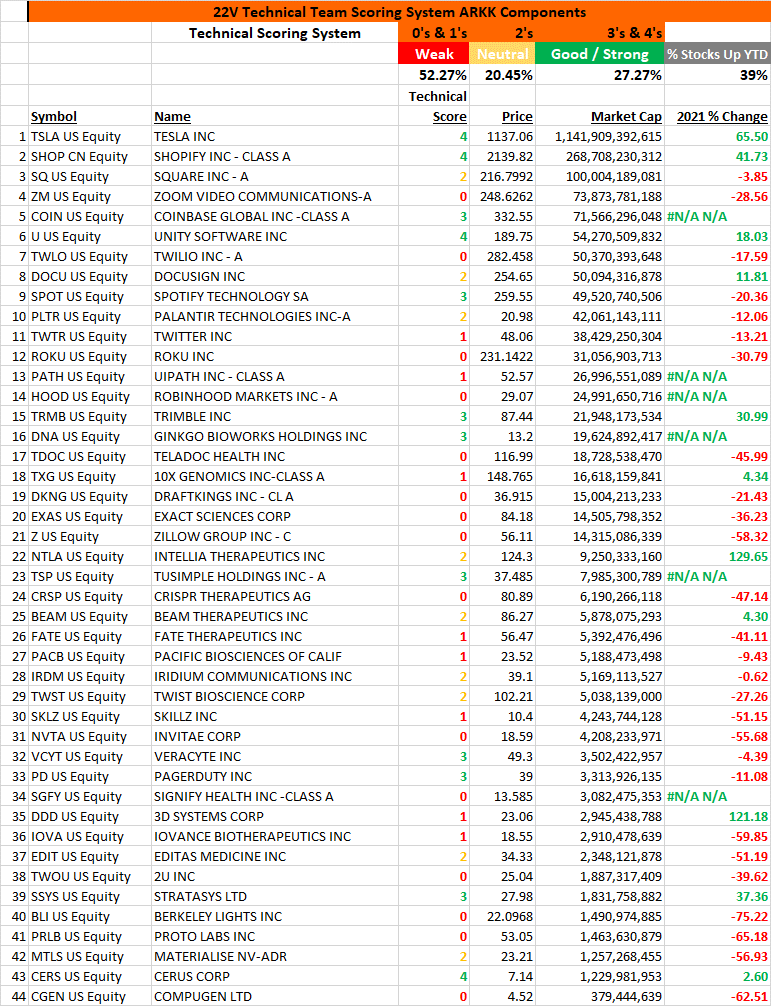Select 'MATERIALISE NV-ADR' name cell
Image resolution: width=771 pixels, height=1006 pixels.
(275, 956)
